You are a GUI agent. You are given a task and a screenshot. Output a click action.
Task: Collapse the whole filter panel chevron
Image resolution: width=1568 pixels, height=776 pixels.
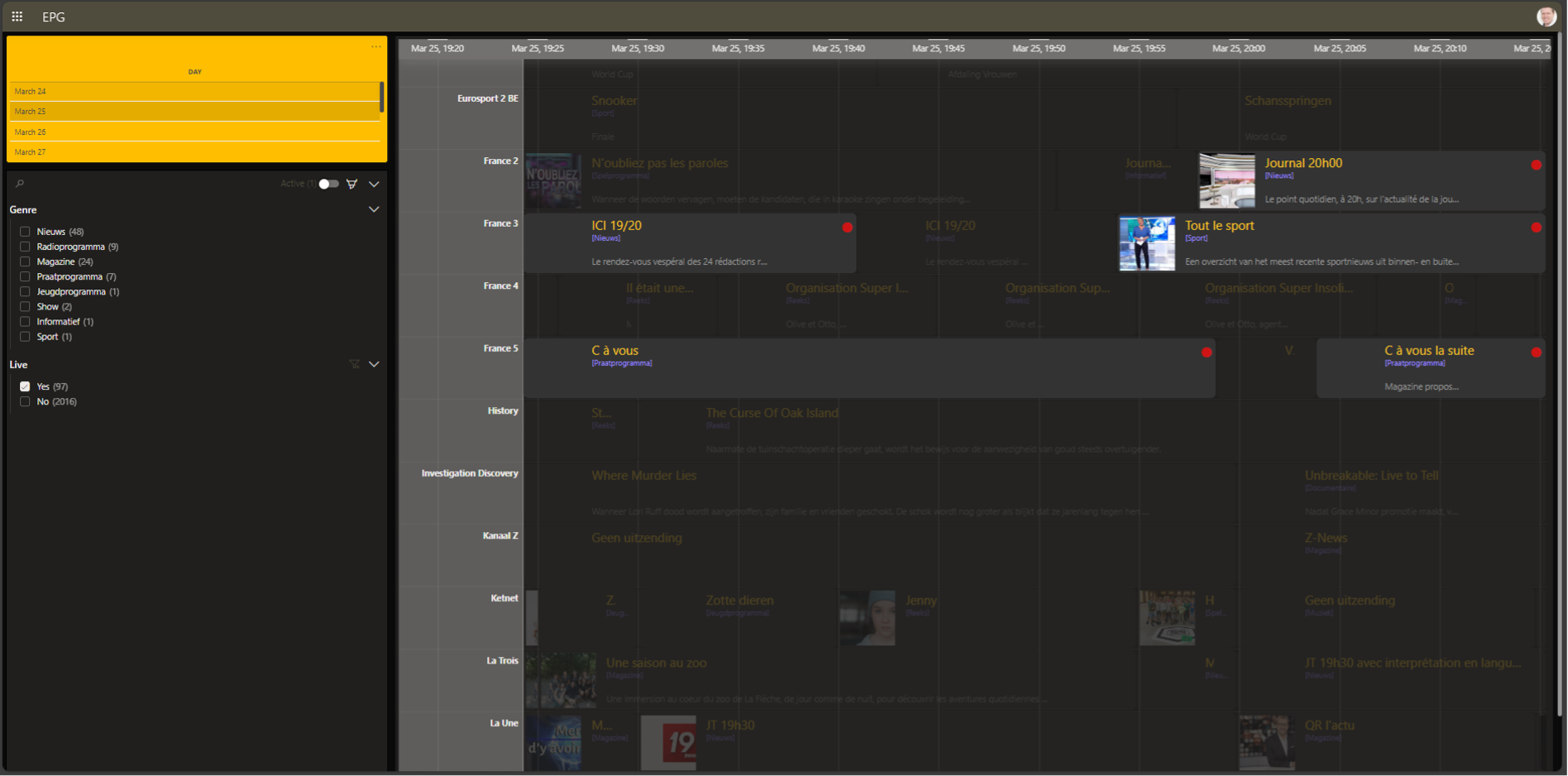[x=374, y=184]
